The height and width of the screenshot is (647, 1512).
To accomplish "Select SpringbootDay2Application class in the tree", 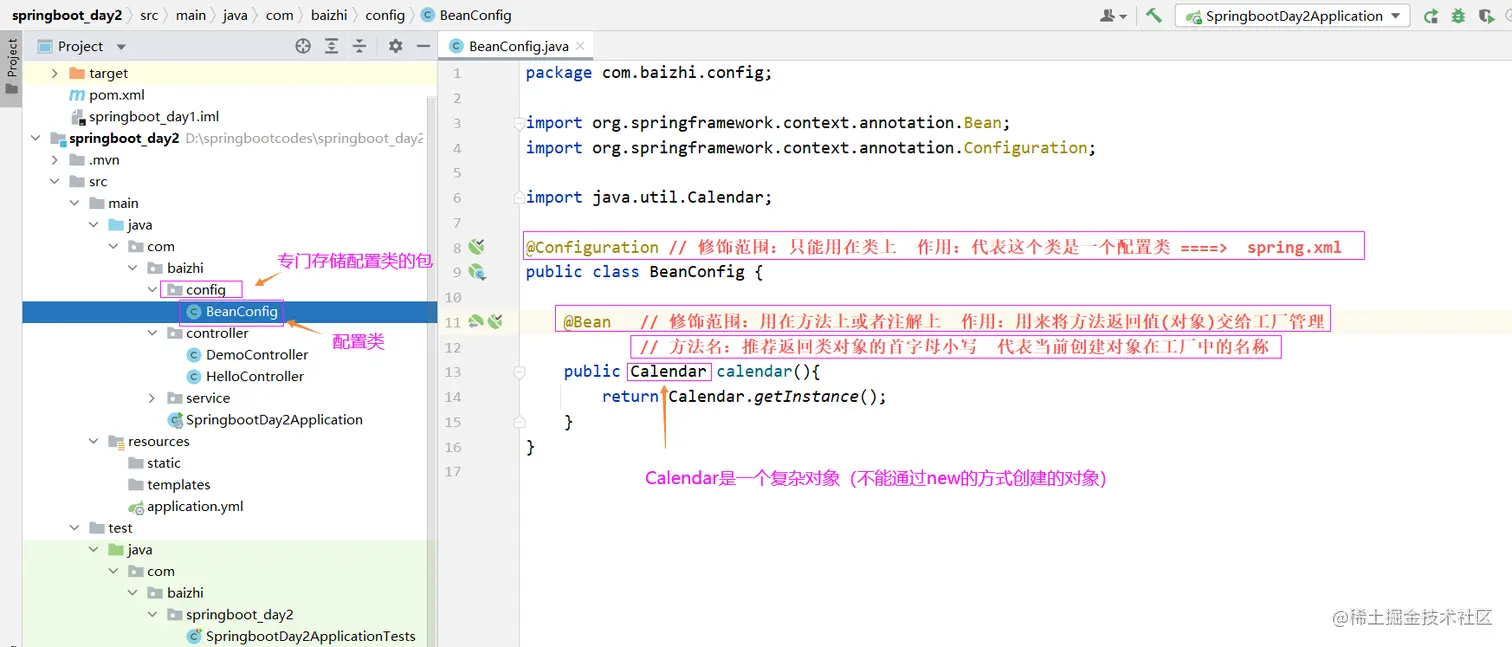I will click(274, 420).
